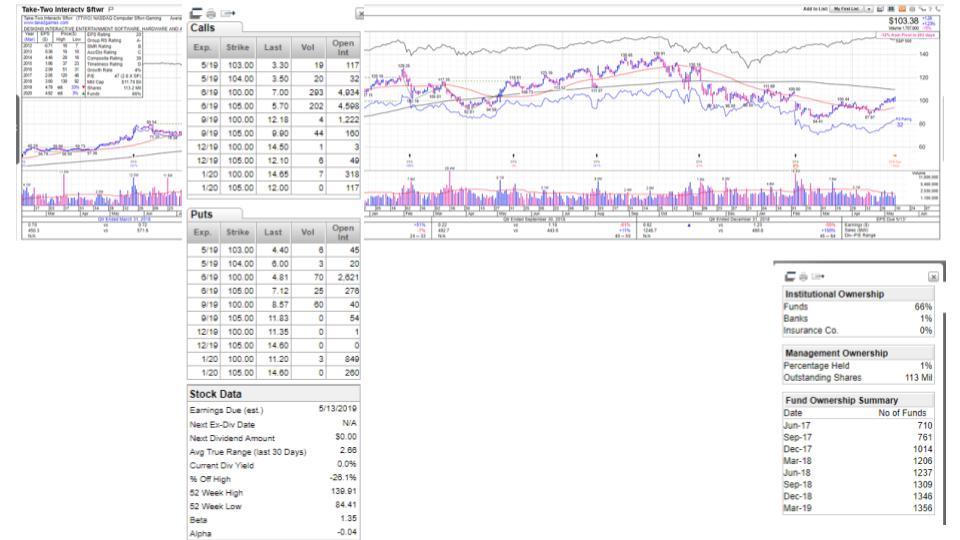Close the Institutional Ownership panel
Image resolution: width=960 pixels, height=540 pixels.
point(933,277)
